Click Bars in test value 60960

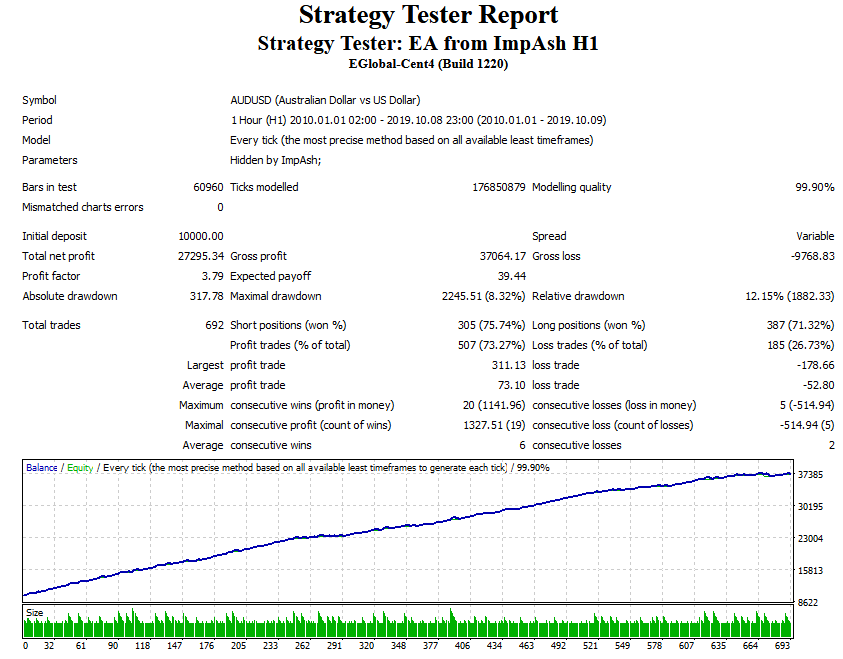pyautogui.click(x=208, y=187)
